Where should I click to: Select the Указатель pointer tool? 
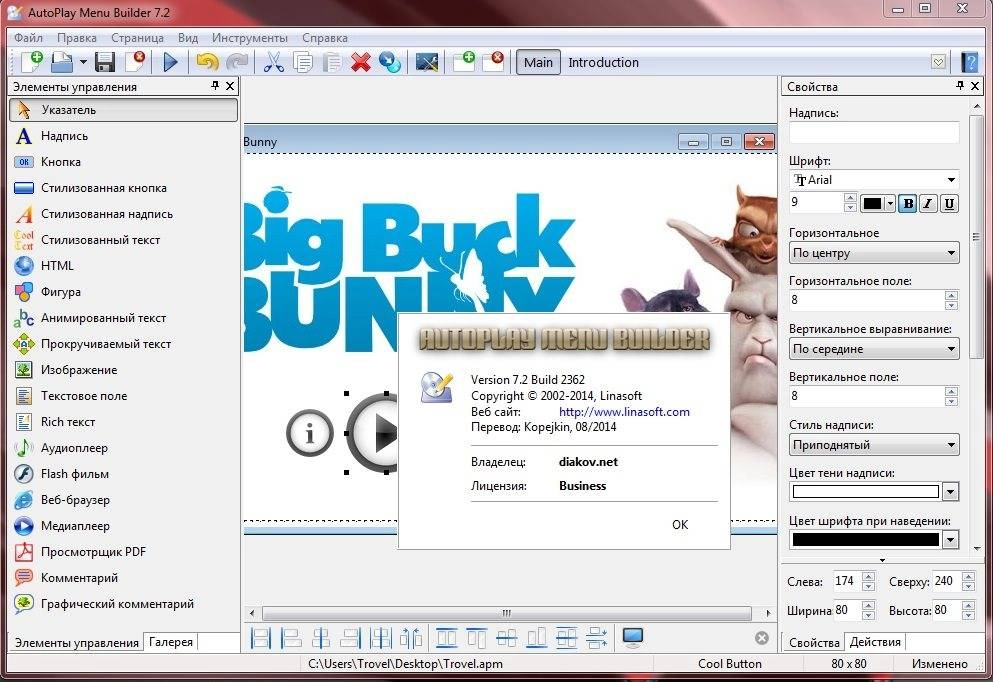123,110
